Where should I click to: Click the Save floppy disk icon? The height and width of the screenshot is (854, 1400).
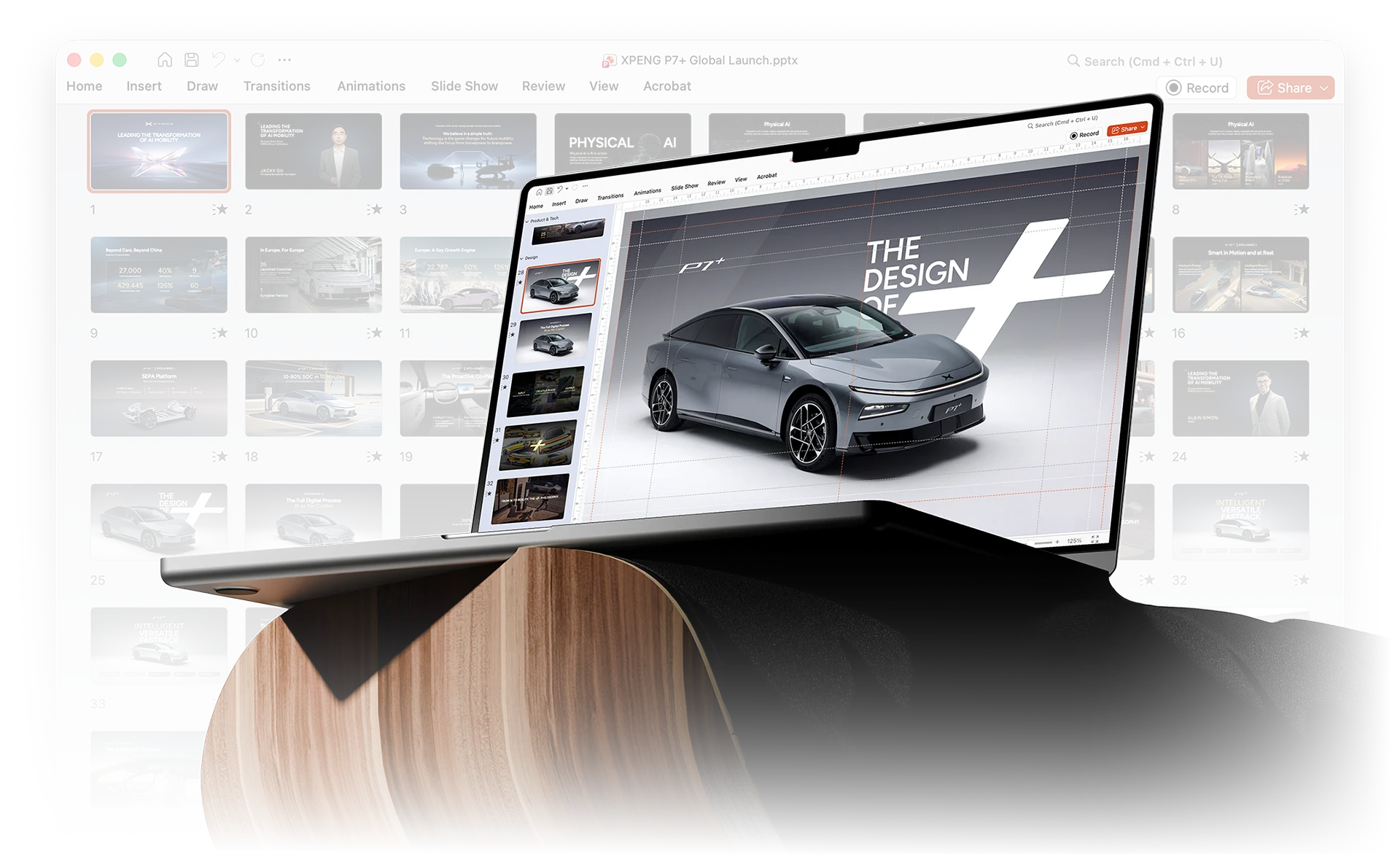[191, 60]
